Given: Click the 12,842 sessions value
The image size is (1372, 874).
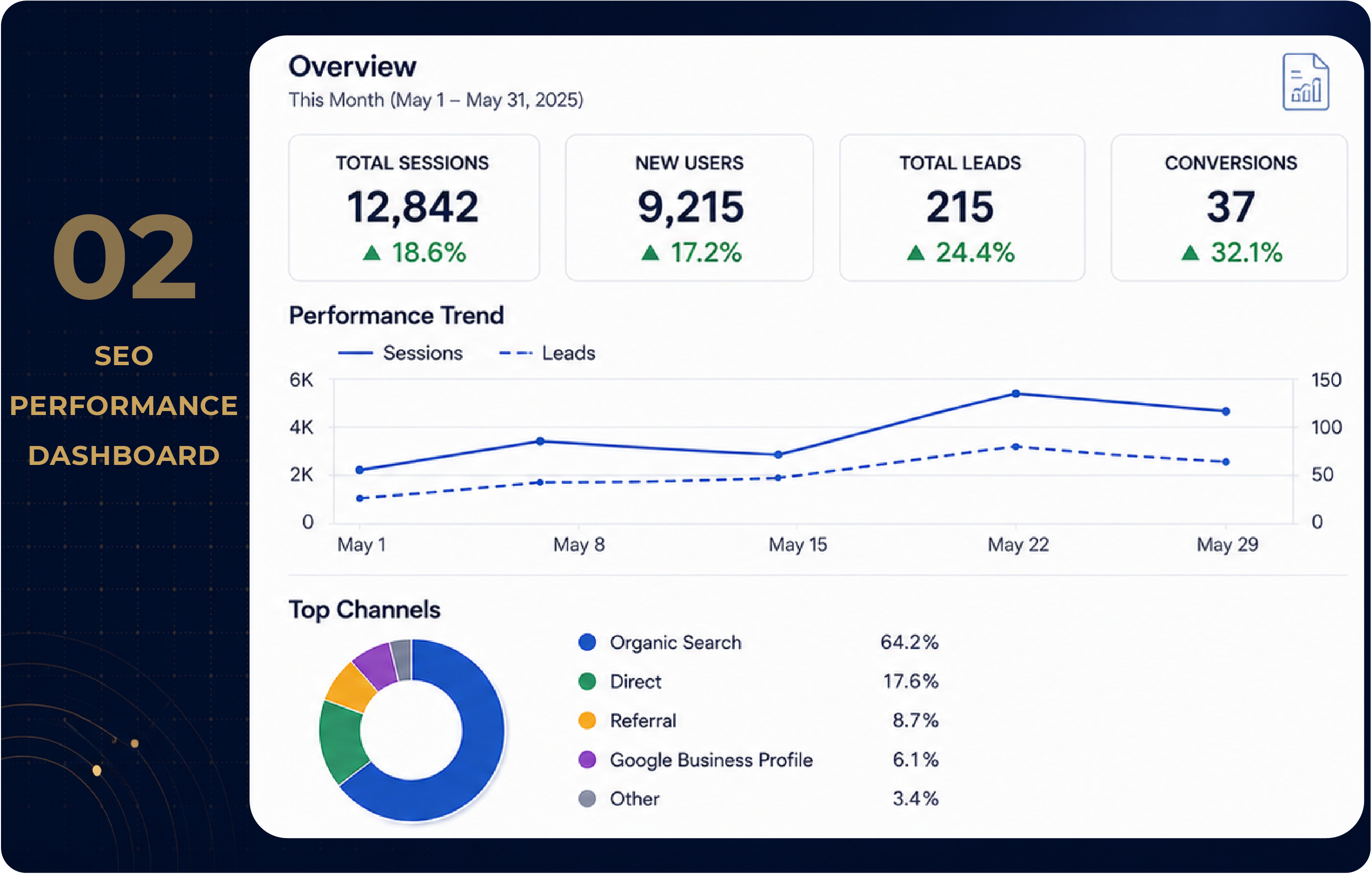Looking at the screenshot, I should (413, 207).
